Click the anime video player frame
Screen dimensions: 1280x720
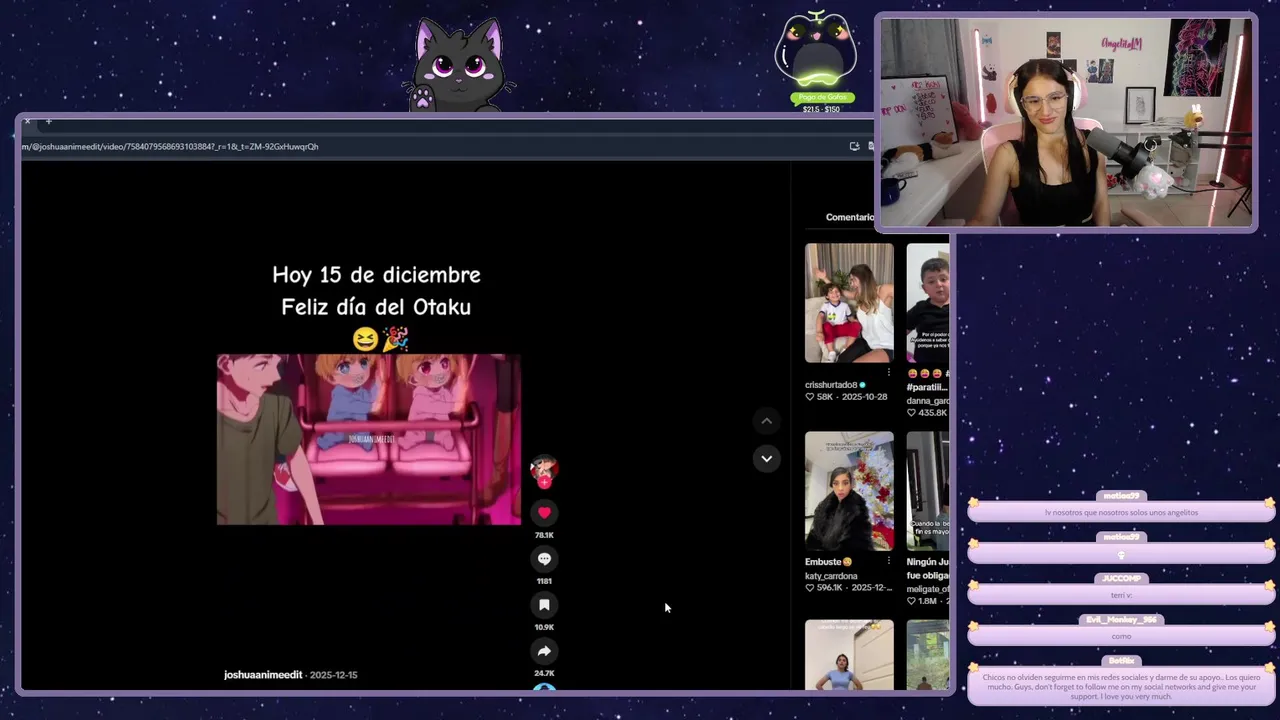pos(369,439)
